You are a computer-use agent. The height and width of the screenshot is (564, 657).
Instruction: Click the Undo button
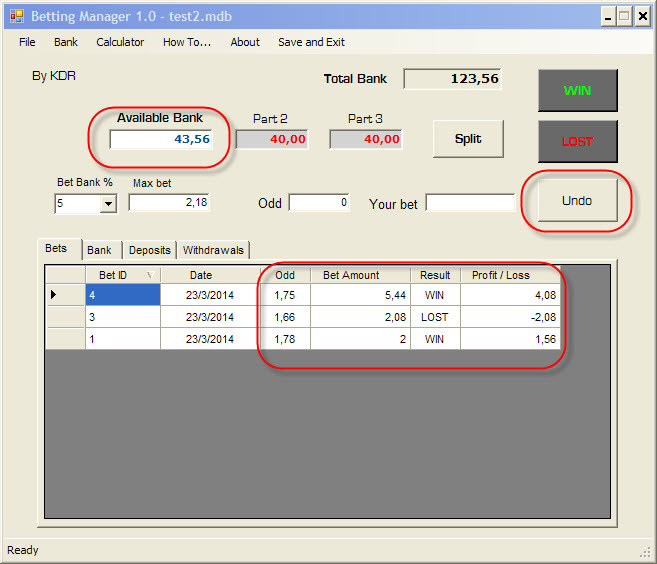pos(577,201)
